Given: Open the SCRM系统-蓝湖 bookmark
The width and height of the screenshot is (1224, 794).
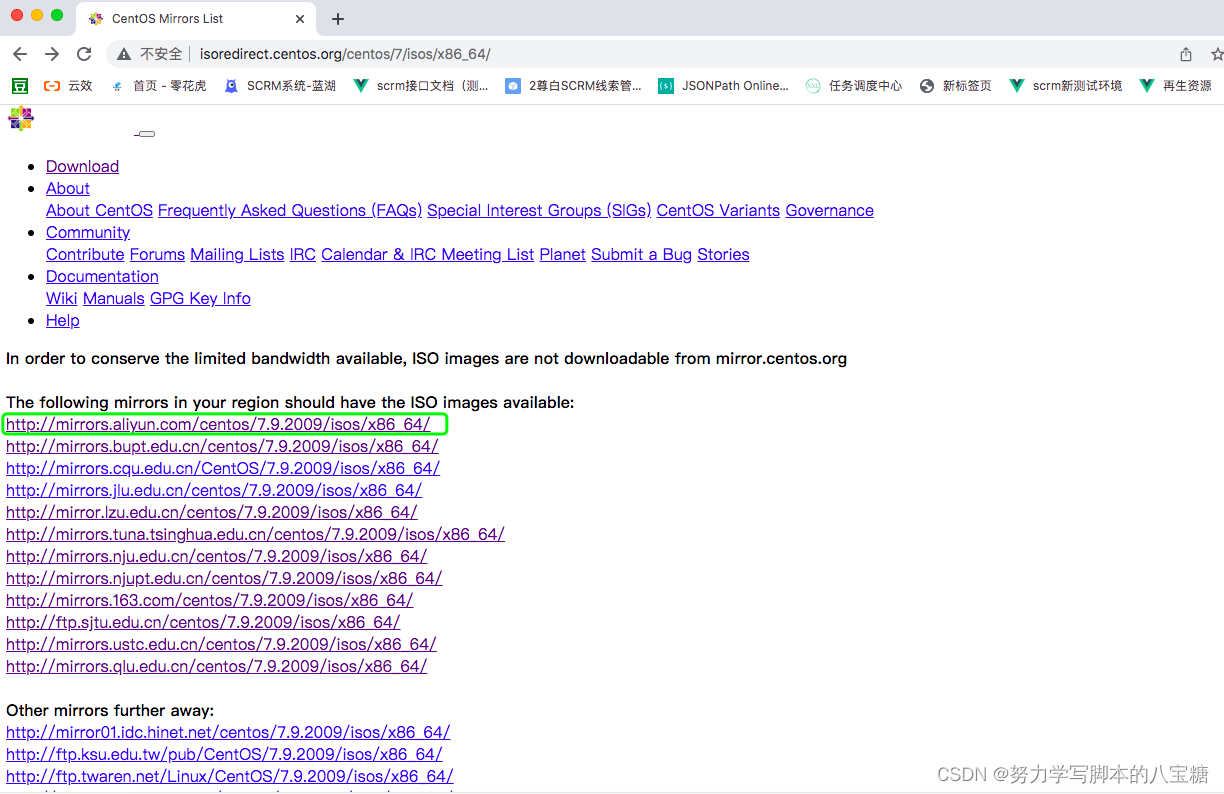Looking at the screenshot, I should click(x=280, y=86).
